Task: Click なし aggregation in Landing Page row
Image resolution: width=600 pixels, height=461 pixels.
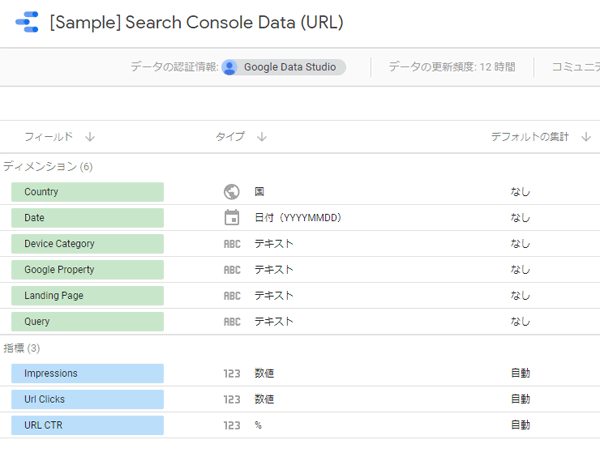Action: point(520,296)
